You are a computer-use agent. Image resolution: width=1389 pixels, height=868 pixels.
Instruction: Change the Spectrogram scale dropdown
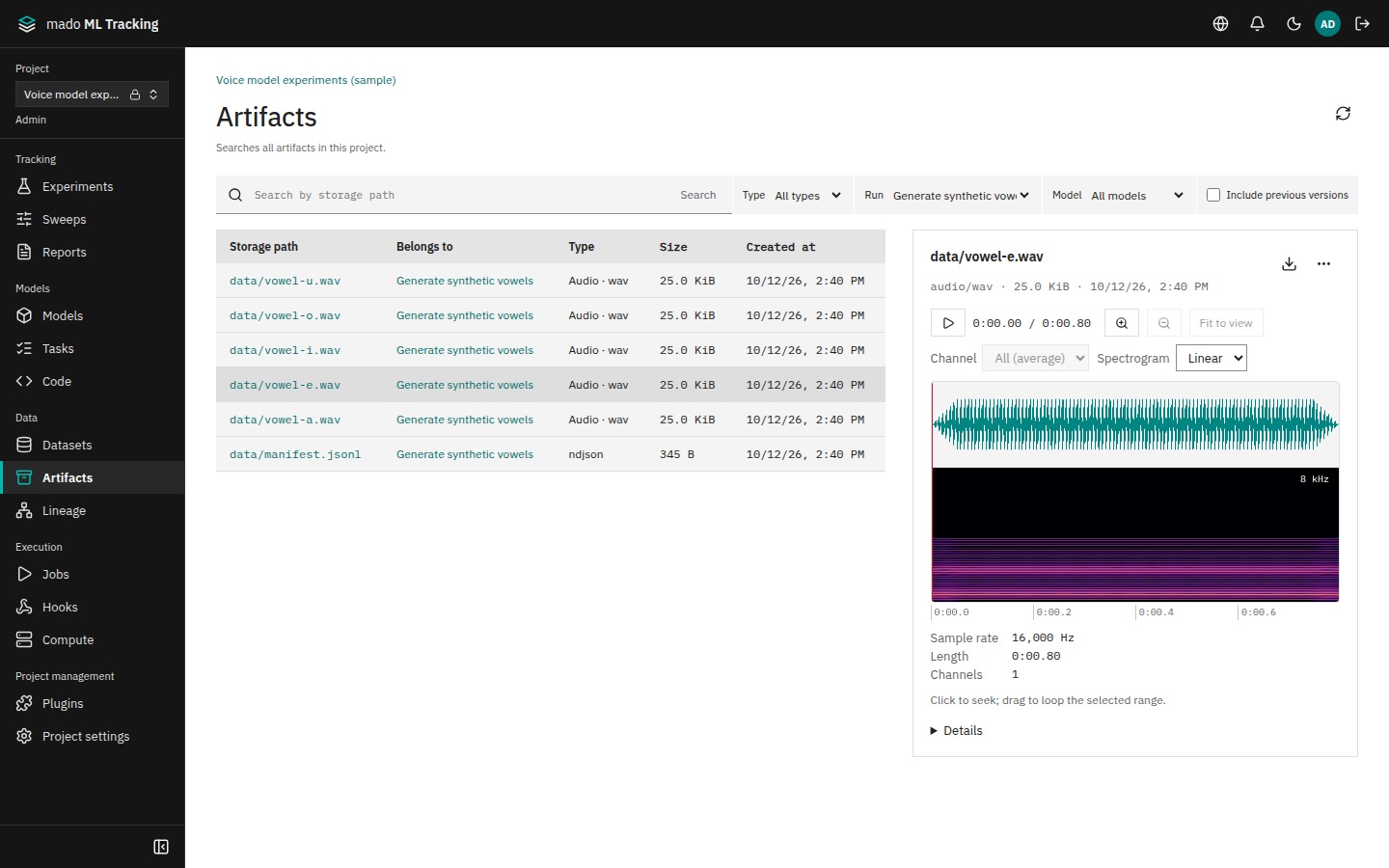1212,358
